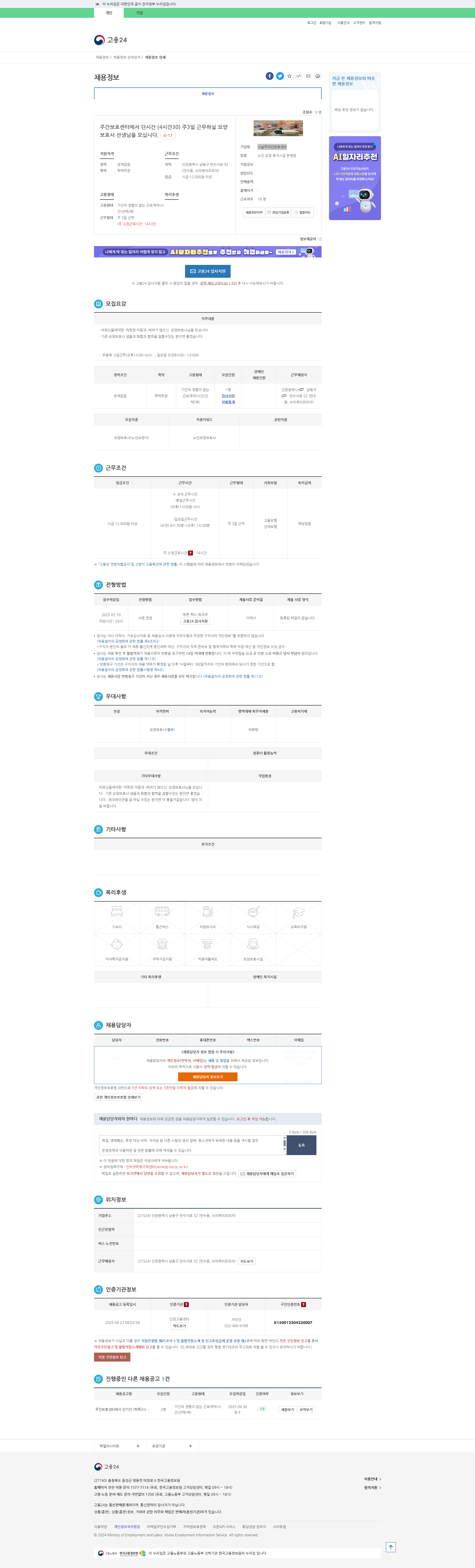The image size is (475, 1568).
Task: Switch to the 기업 tab
Action: [139, 13]
